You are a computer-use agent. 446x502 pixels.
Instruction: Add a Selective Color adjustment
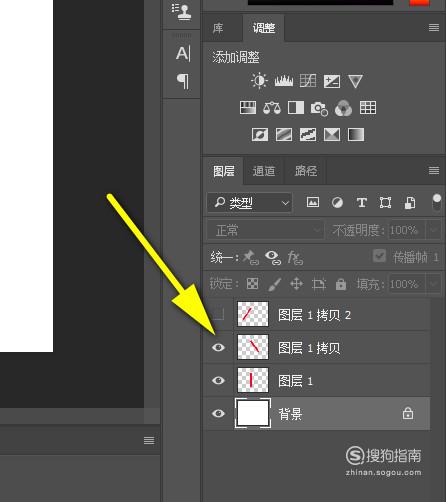click(x=332, y=135)
